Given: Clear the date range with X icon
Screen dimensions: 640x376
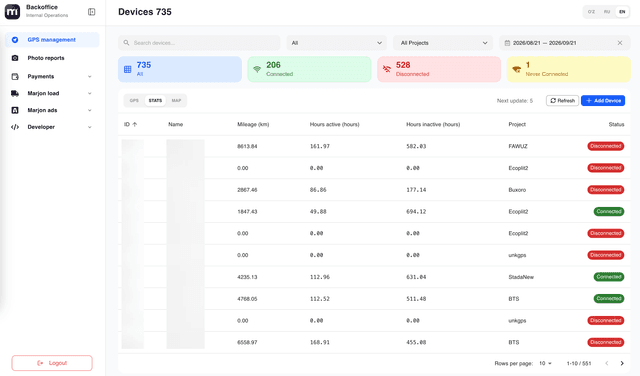Looking at the screenshot, I should tap(620, 43).
